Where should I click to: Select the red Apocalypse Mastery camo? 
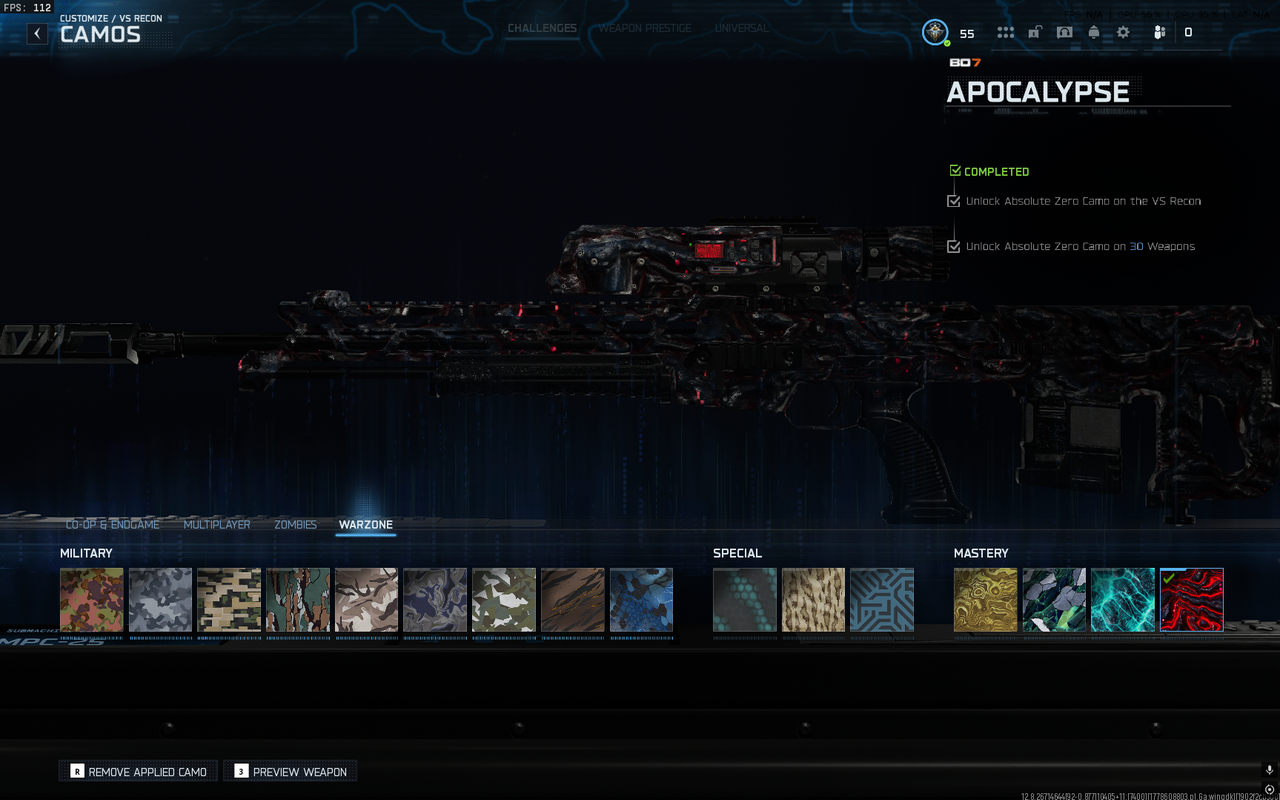pyautogui.click(x=1192, y=600)
